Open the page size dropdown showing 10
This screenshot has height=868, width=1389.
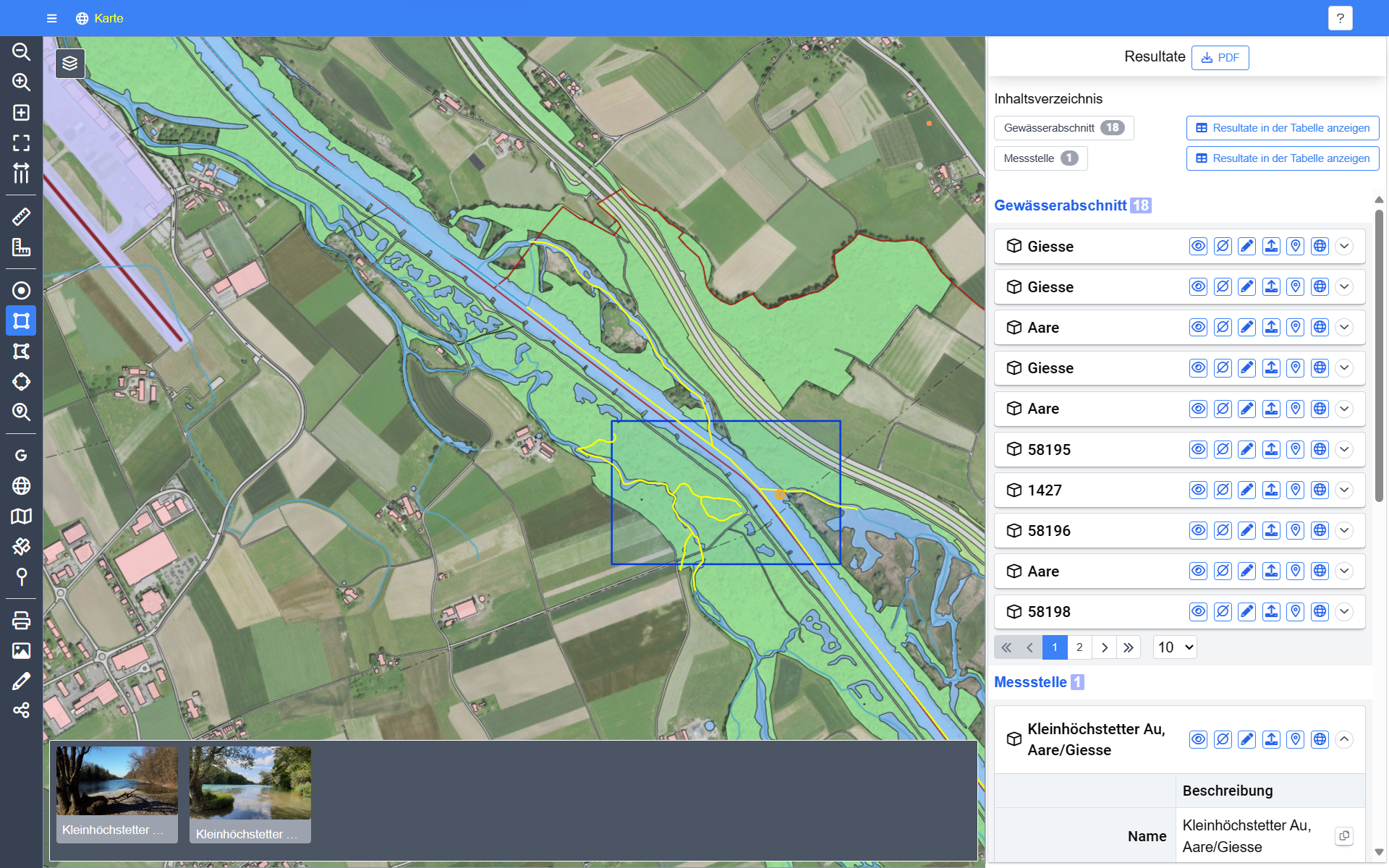pos(1175,647)
